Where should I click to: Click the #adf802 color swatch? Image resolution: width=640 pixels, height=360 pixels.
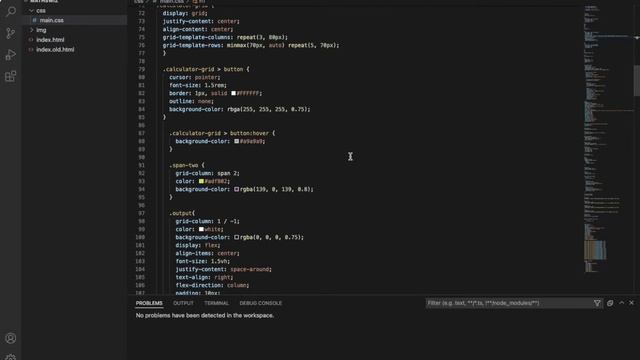[201, 181]
